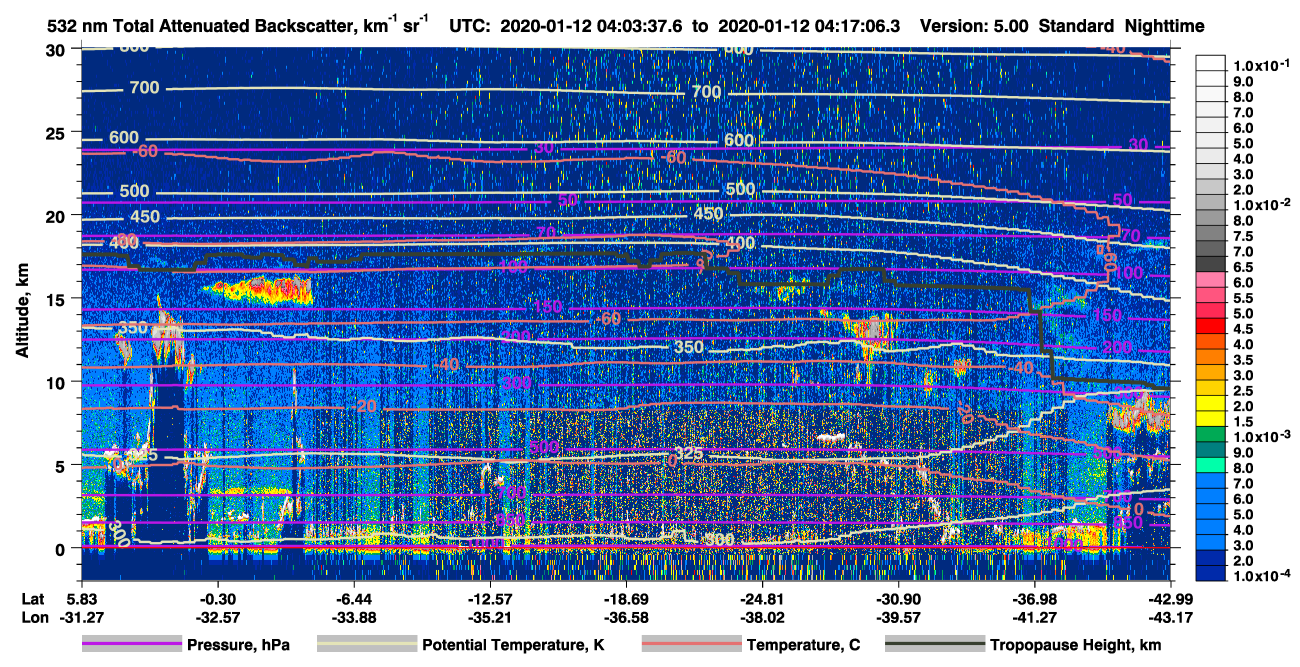The height and width of the screenshot is (667, 1300).
Task: Click the colorbar label 4.5
Action: (x=1244, y=328)
